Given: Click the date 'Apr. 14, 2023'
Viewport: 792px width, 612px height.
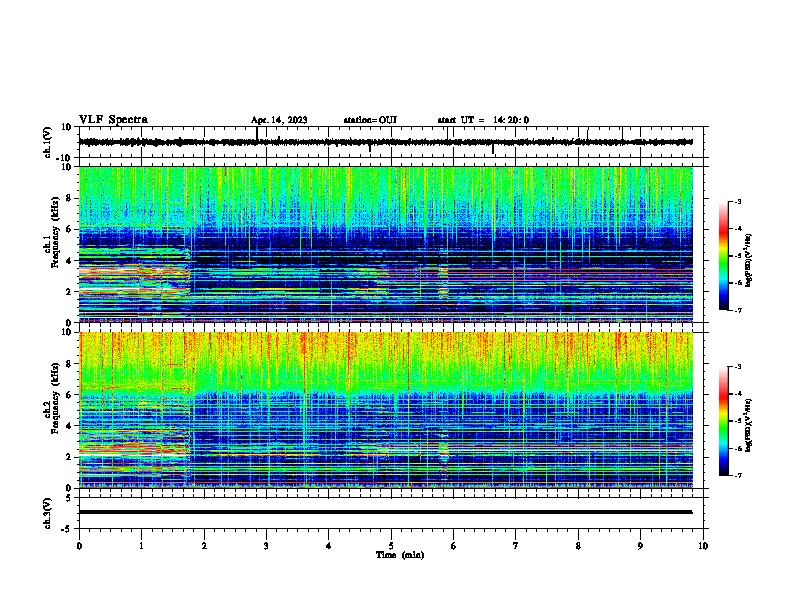Looking at the screenshot, I should click(279, 120).
